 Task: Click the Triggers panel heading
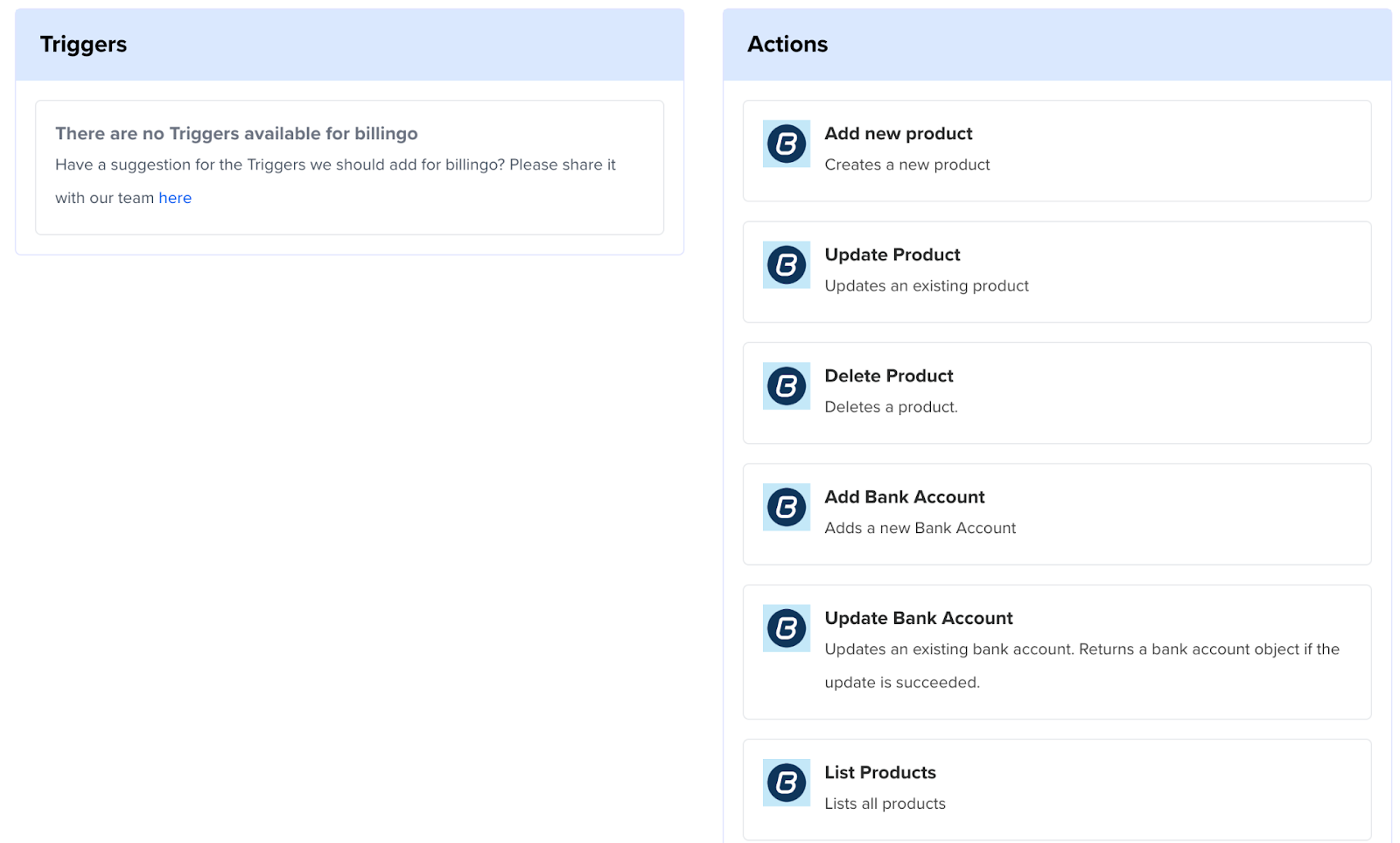[83, 45]
